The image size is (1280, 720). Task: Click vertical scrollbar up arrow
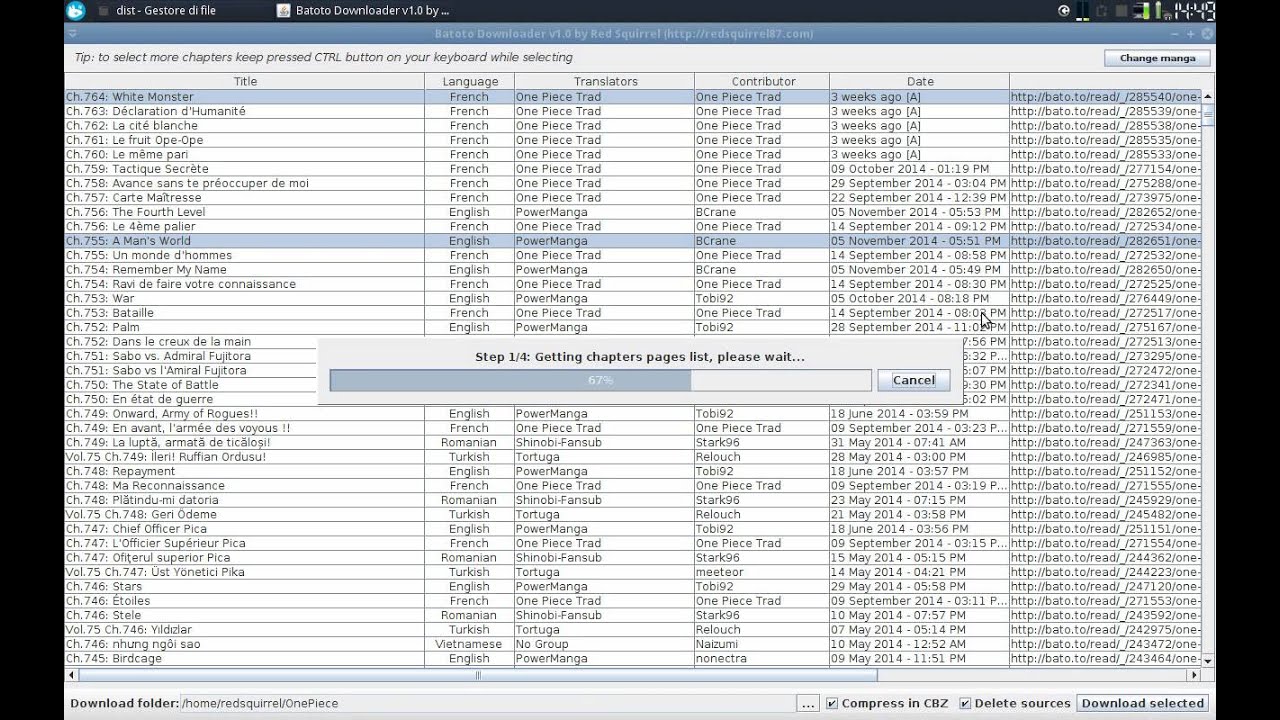coord(1207,96)
